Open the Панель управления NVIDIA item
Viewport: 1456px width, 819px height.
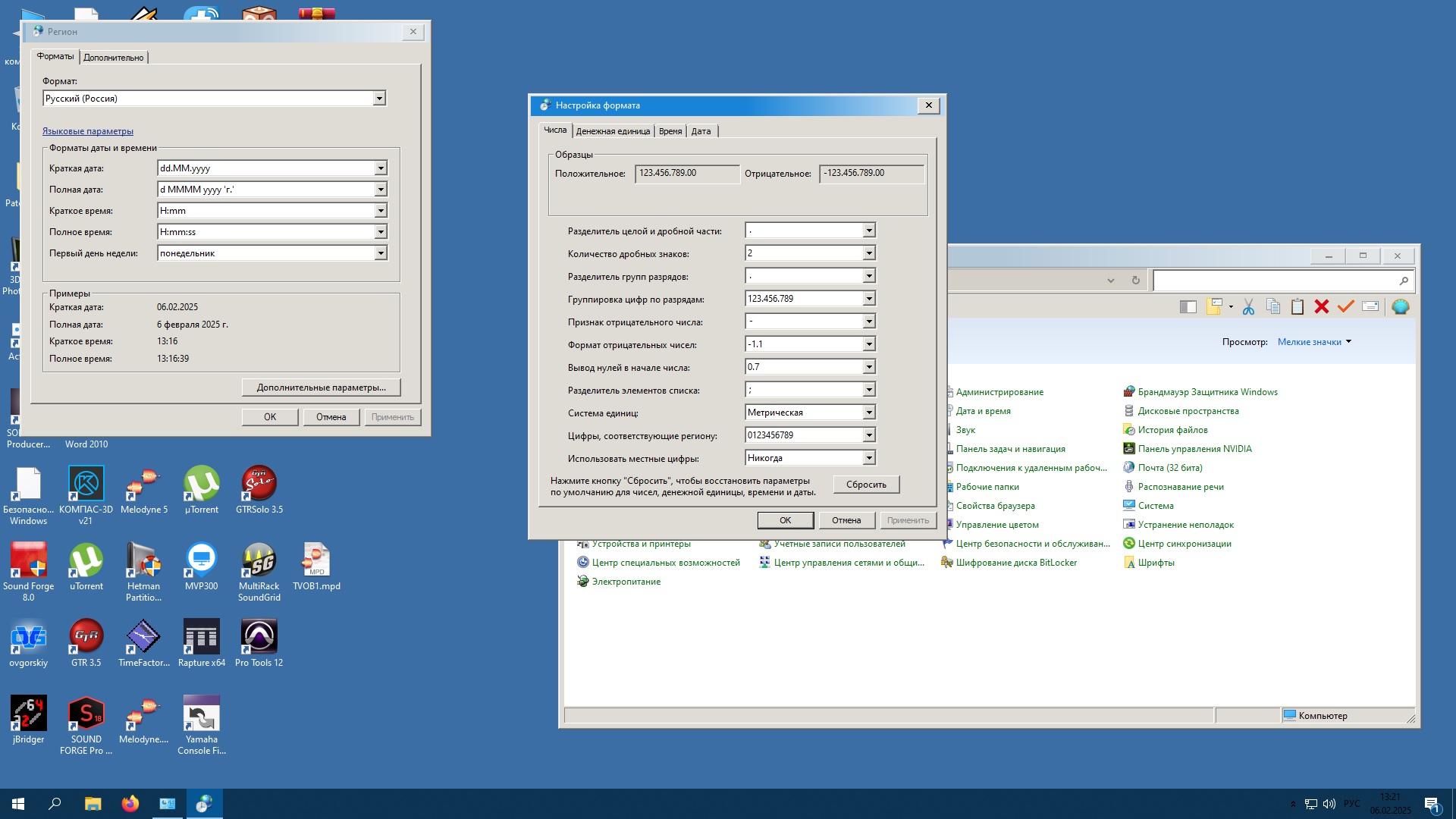tap(1194, 449)
